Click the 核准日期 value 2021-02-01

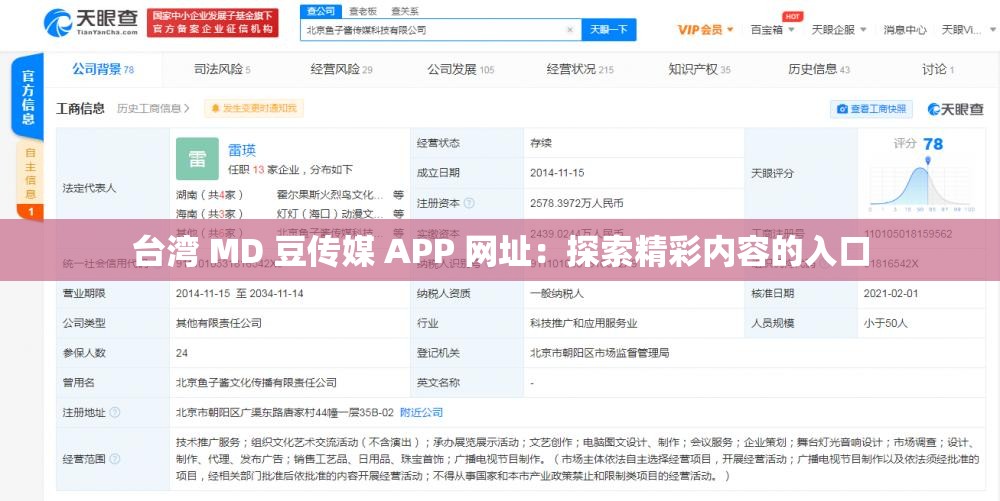point(891,293)
